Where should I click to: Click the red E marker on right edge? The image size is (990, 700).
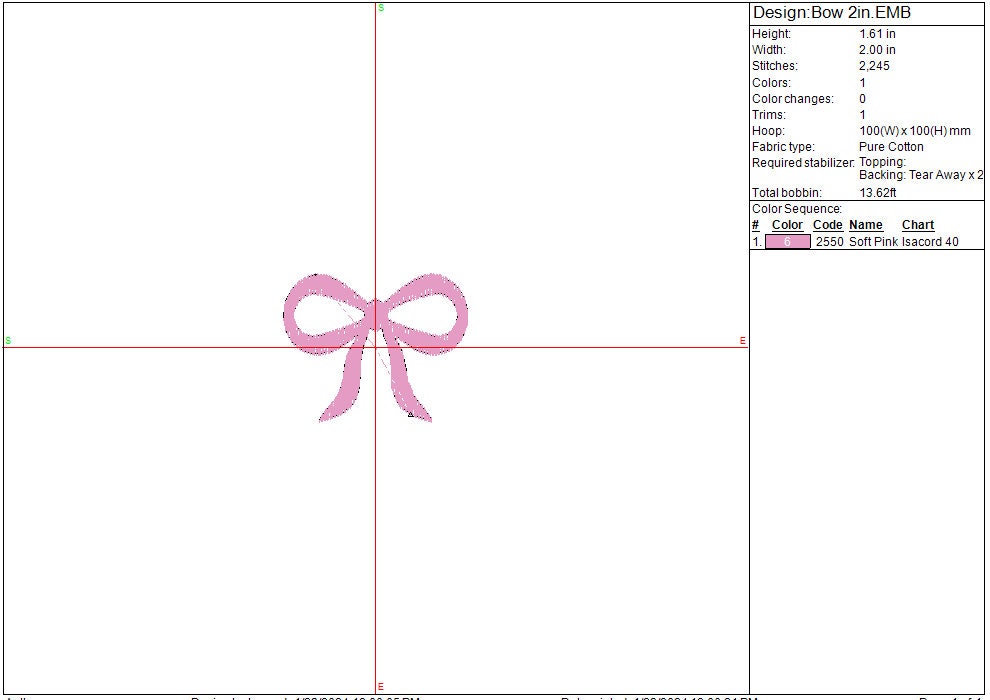click(x=743, y=341)
